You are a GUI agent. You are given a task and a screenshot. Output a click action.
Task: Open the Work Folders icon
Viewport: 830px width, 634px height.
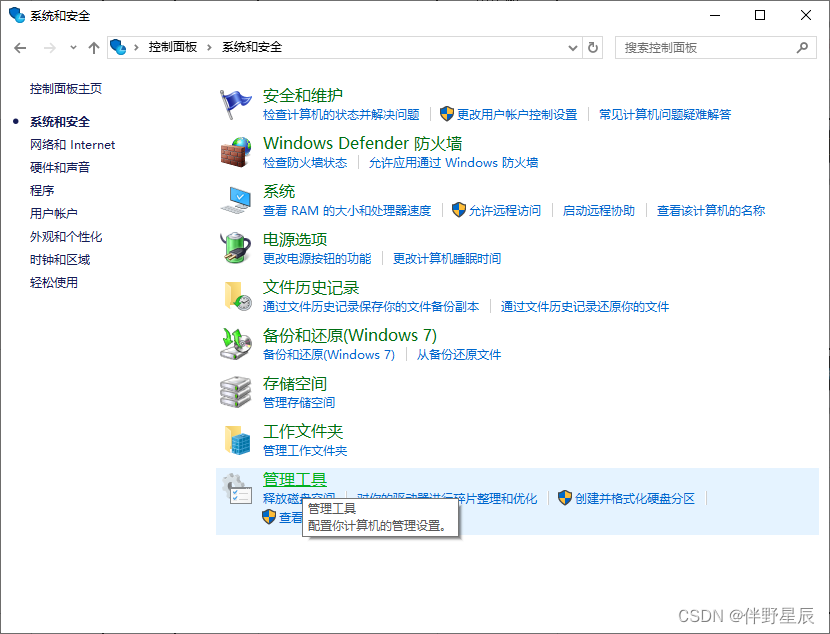pyautogui.click(x=237, y=440)
